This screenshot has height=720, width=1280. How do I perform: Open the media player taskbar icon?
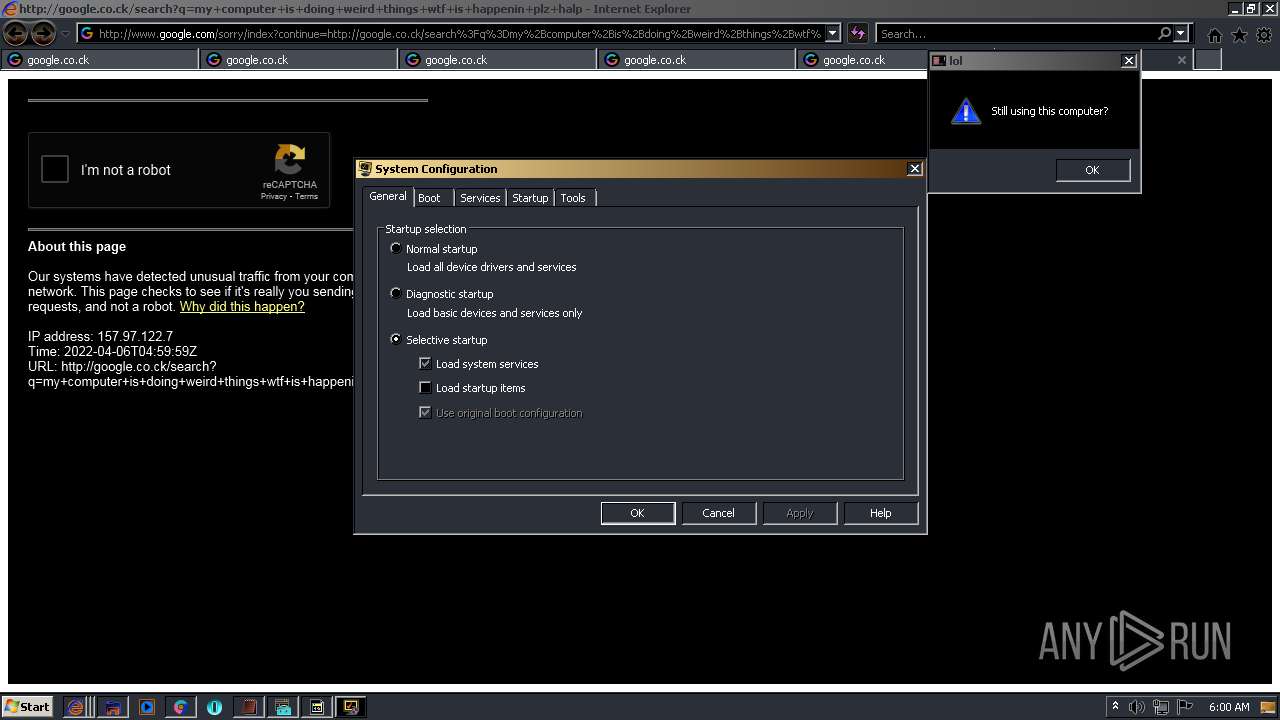(x=147, y=707)
